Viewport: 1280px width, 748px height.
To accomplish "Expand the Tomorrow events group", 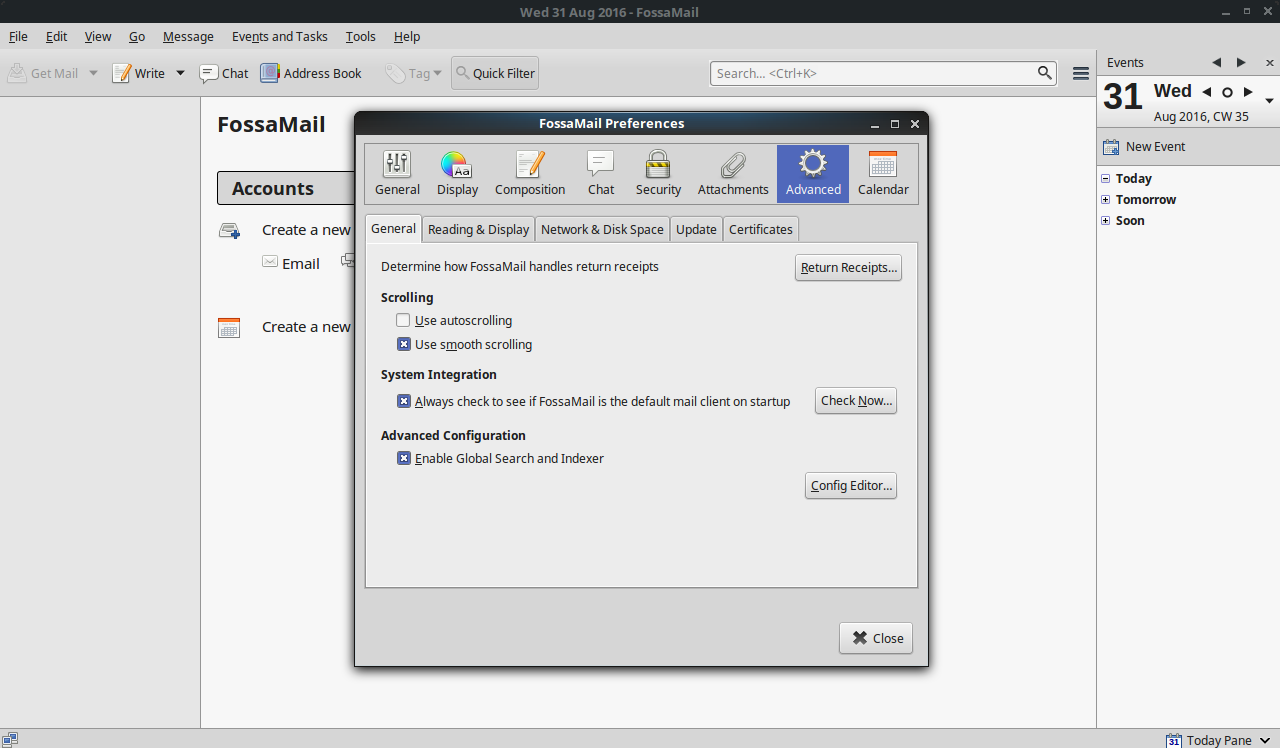I will click(1105, 200).
